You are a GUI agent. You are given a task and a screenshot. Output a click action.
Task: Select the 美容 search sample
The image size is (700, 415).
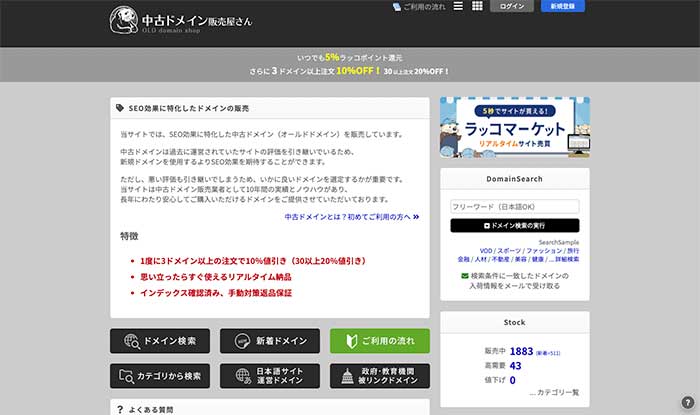pyautogui.click(x=521, y=259)
